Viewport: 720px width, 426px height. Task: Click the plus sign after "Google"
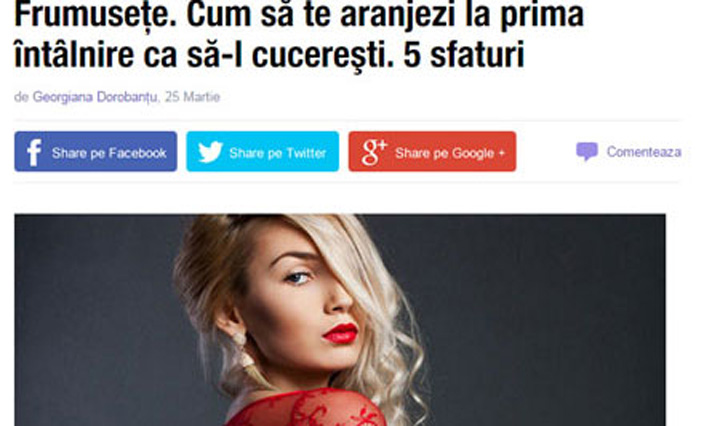501,153
